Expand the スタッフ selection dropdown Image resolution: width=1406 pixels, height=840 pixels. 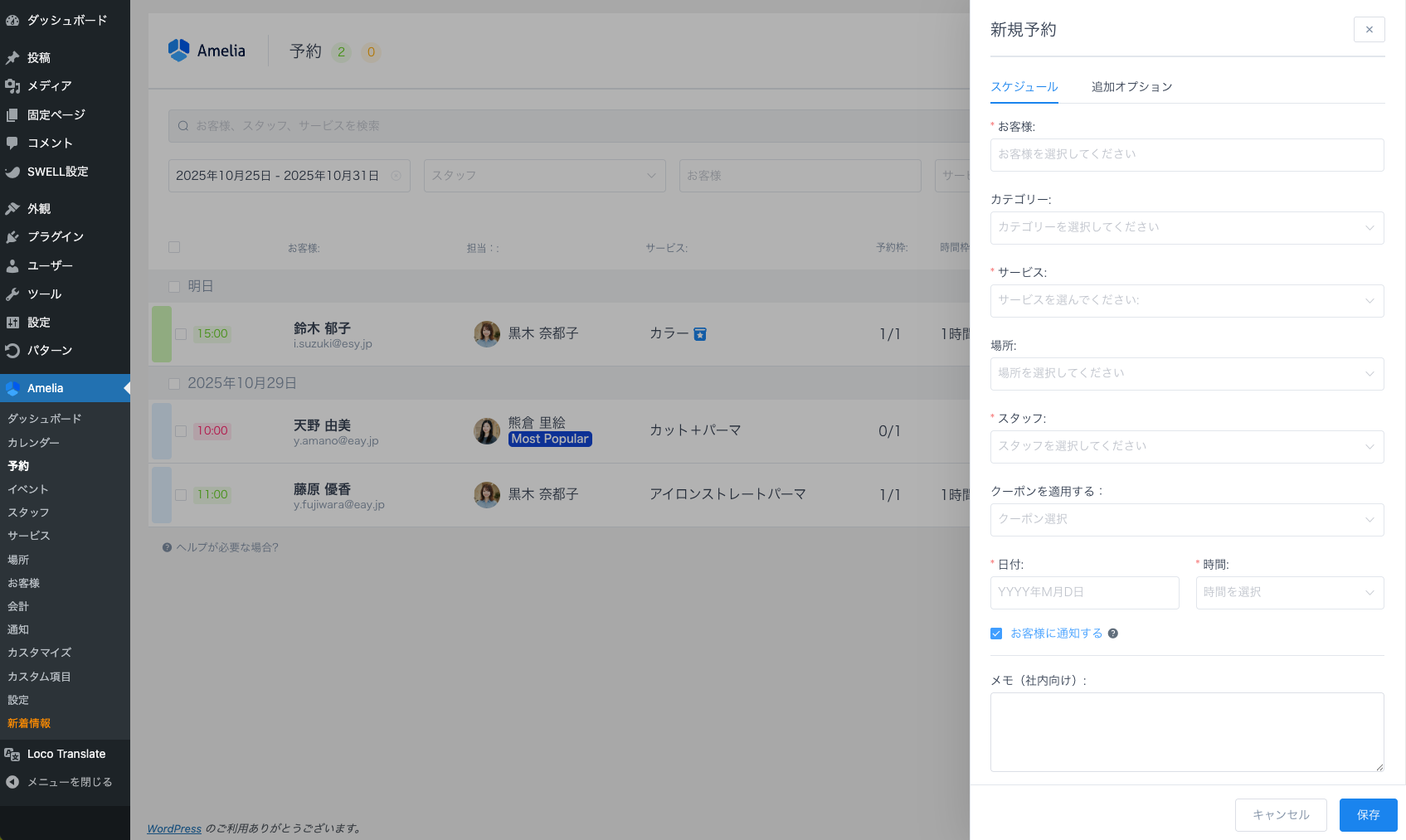click(x=1186, y=447)
